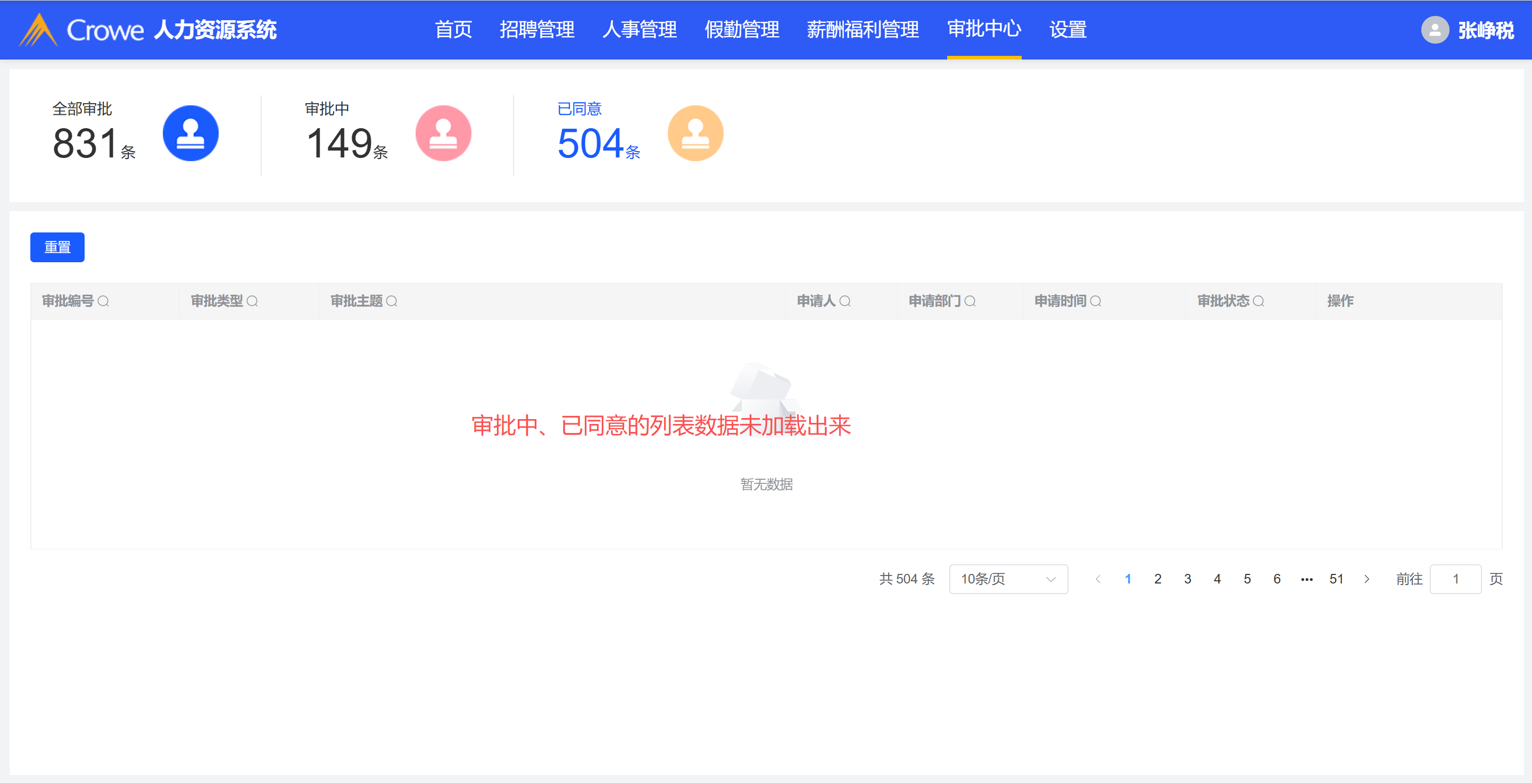Click search icon beside 审批类型 column
This screenshot has height=784, width=1532.
pos(252,302)
